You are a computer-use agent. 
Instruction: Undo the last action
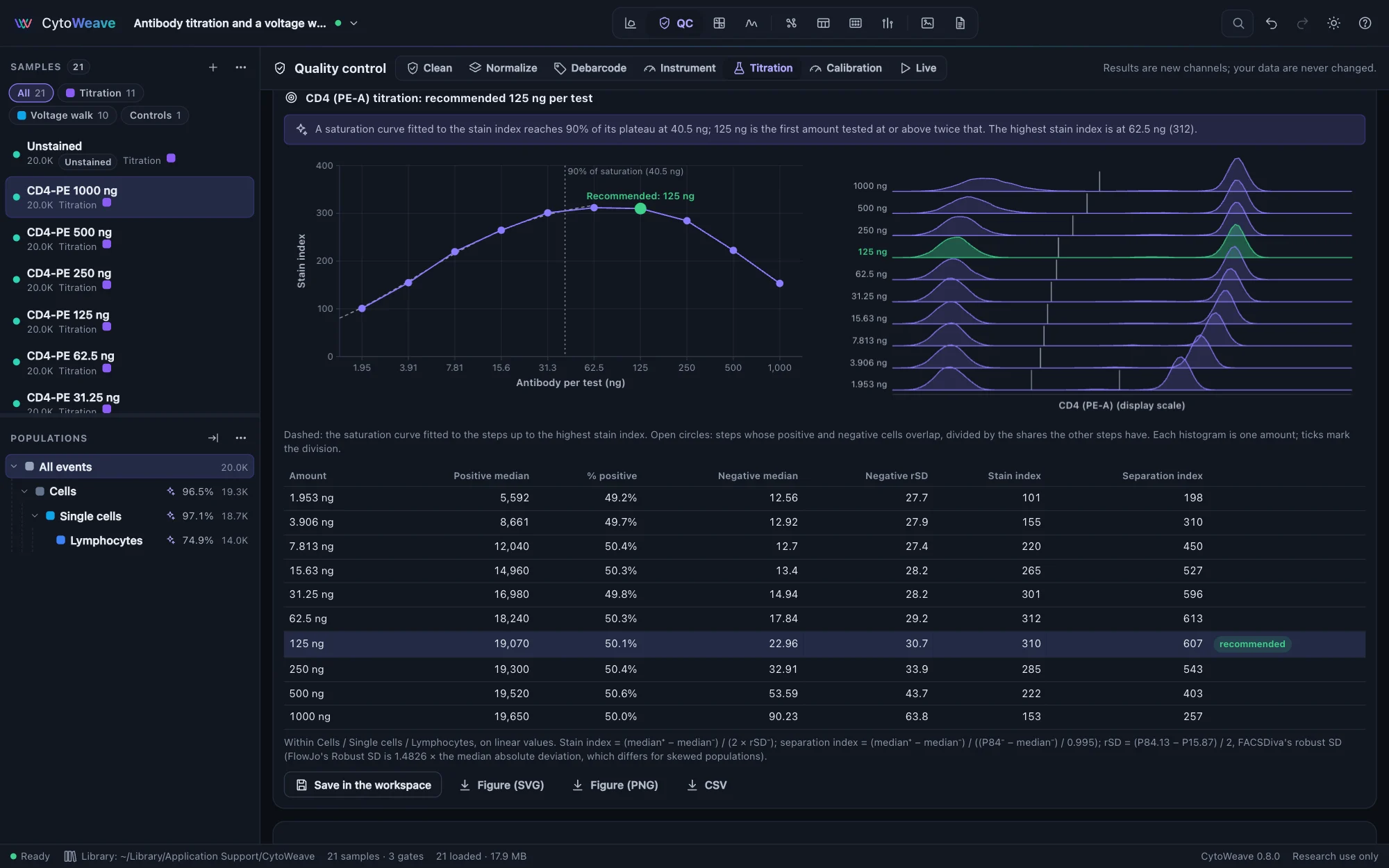1271,23
